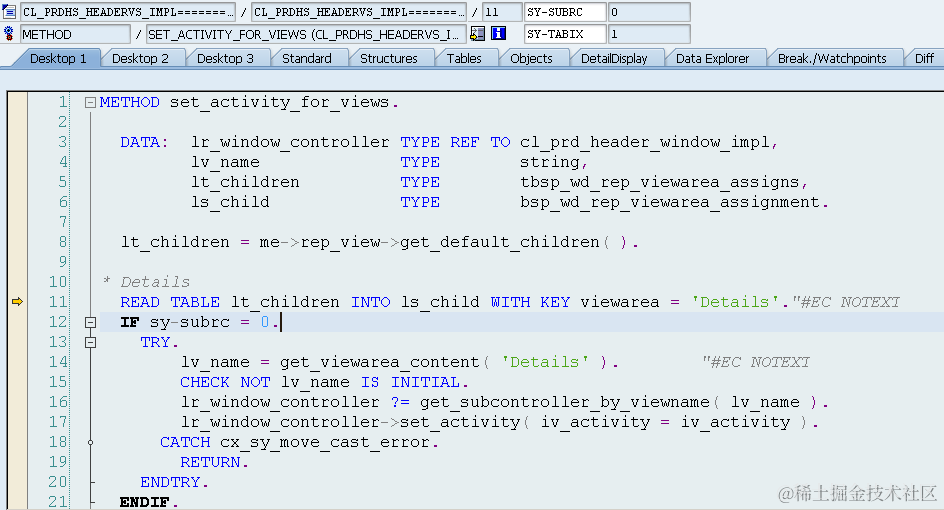Click variable lt_children on line 8
Image resolution: width=944 pixels, height=510 pixels.
175,242
